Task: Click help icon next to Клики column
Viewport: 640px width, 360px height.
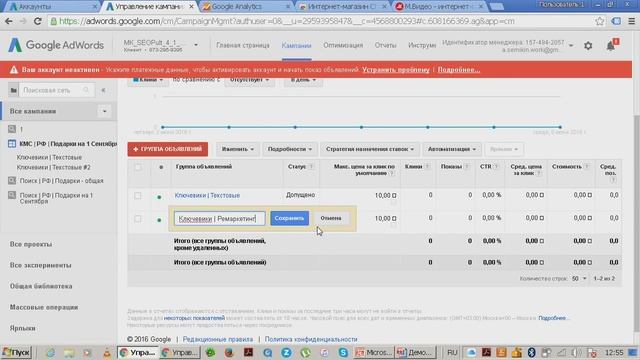Action: [427, 167]
